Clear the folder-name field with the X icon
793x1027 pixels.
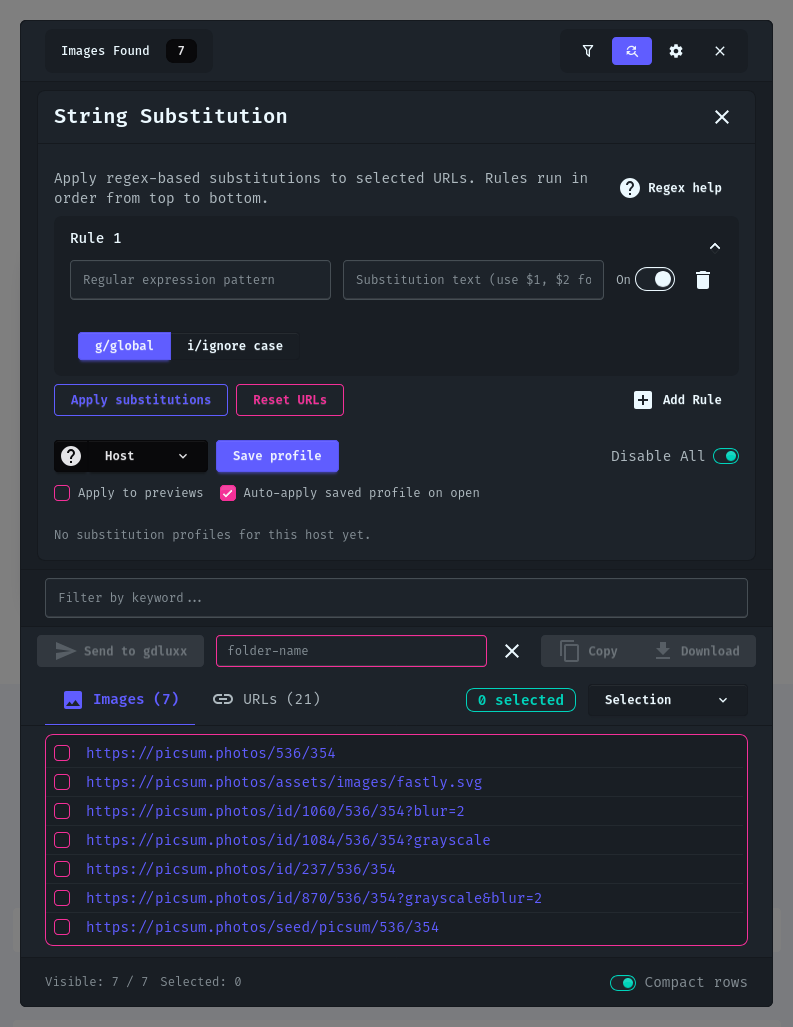[x=512, y=651]
